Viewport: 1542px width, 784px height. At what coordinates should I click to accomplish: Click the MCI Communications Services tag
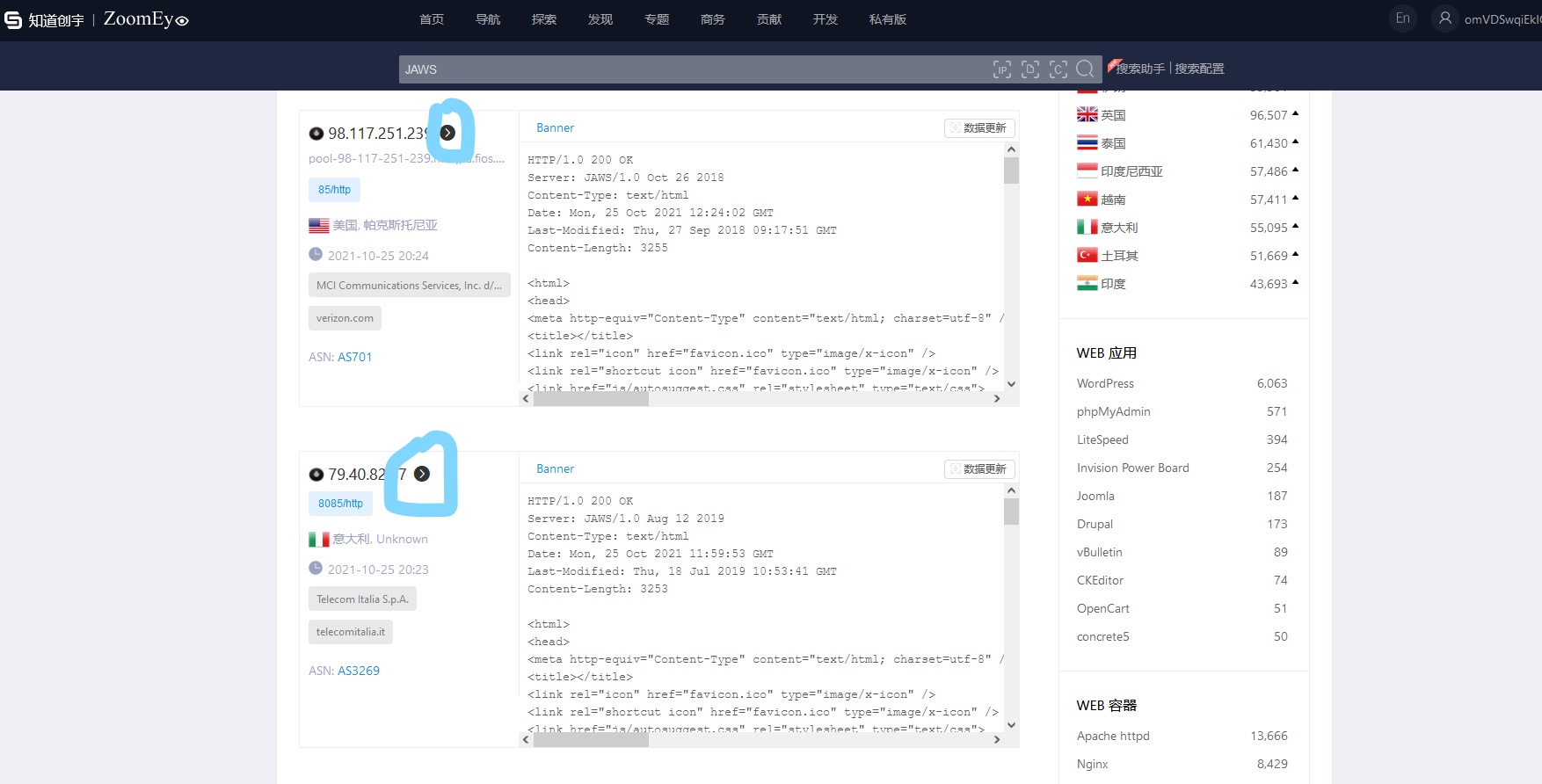pyautogui.click(x=409, y=286)
